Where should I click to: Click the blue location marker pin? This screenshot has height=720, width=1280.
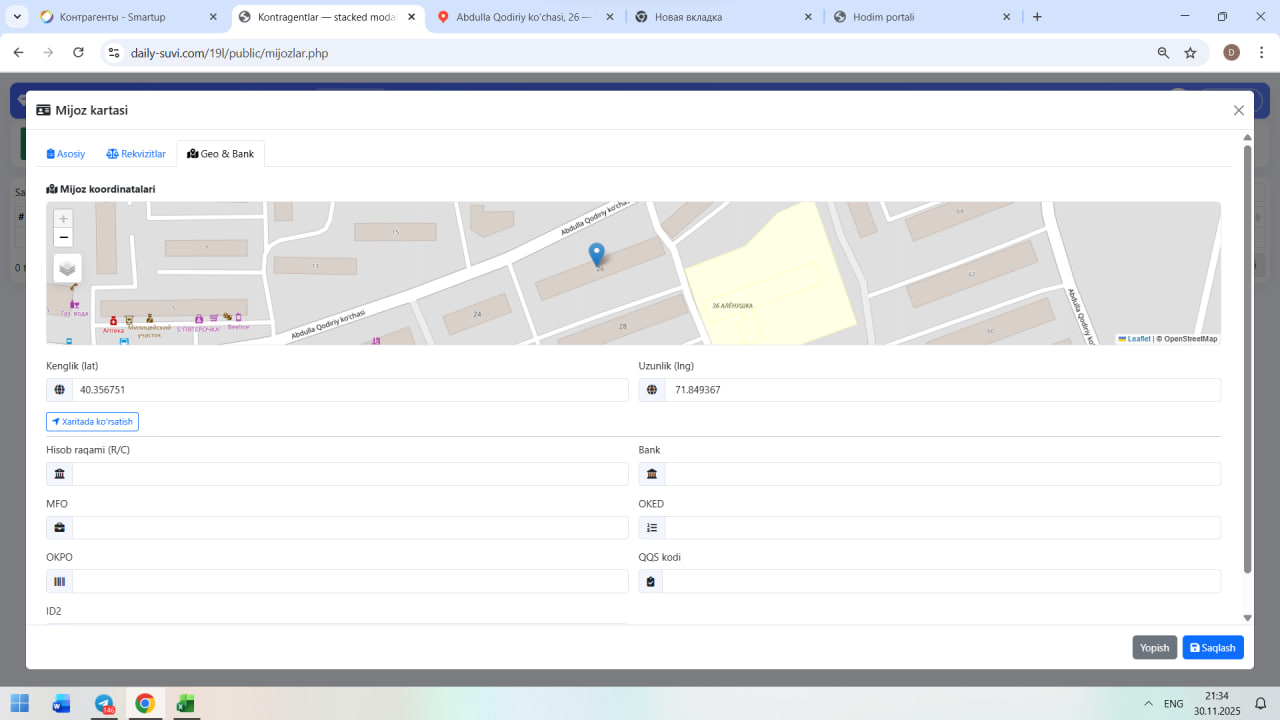(x=596, y=254)
